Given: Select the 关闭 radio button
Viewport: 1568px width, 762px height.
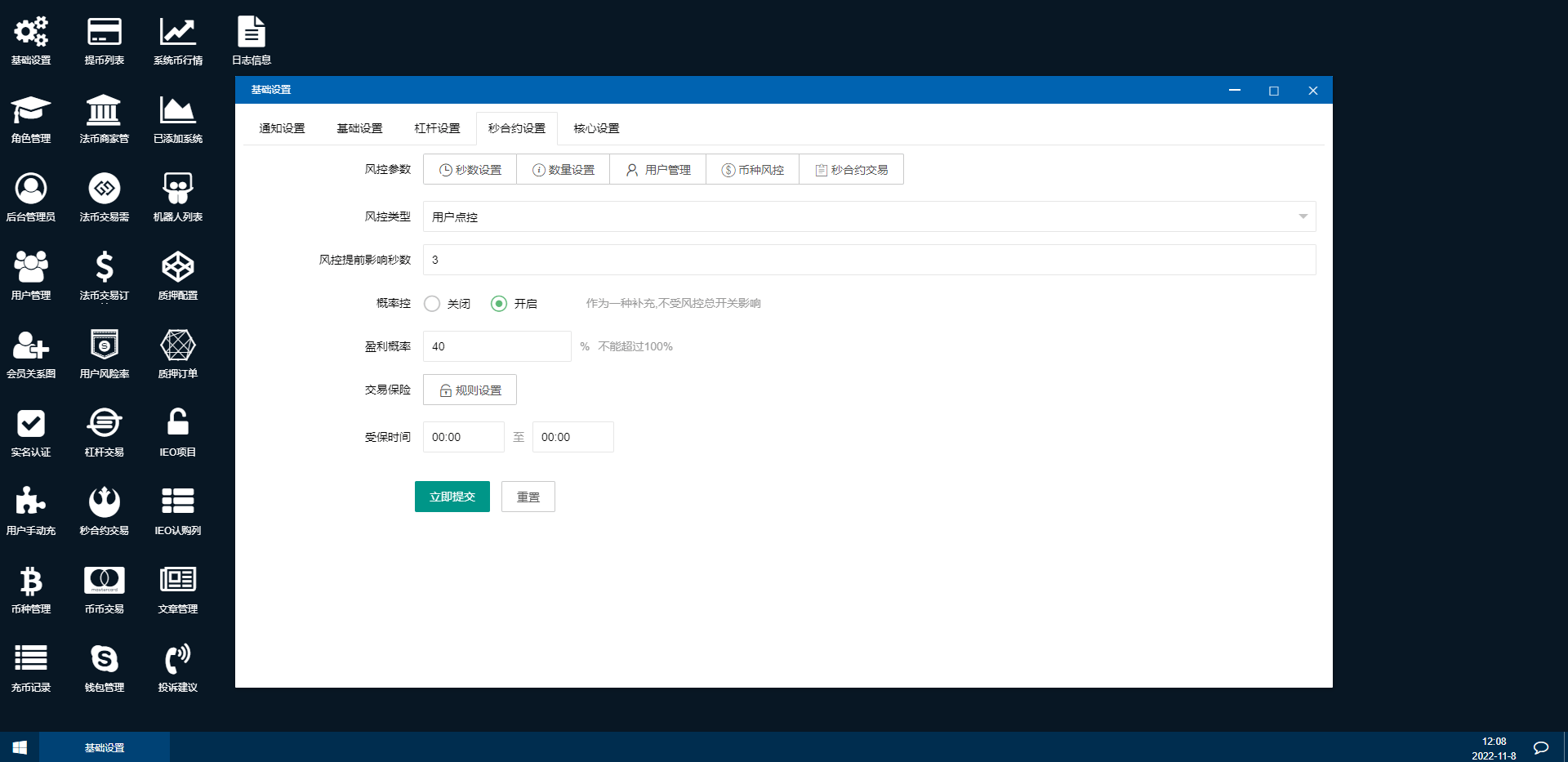Looking at the screenshot, I should pyautogui.click(x=432, y=303).
